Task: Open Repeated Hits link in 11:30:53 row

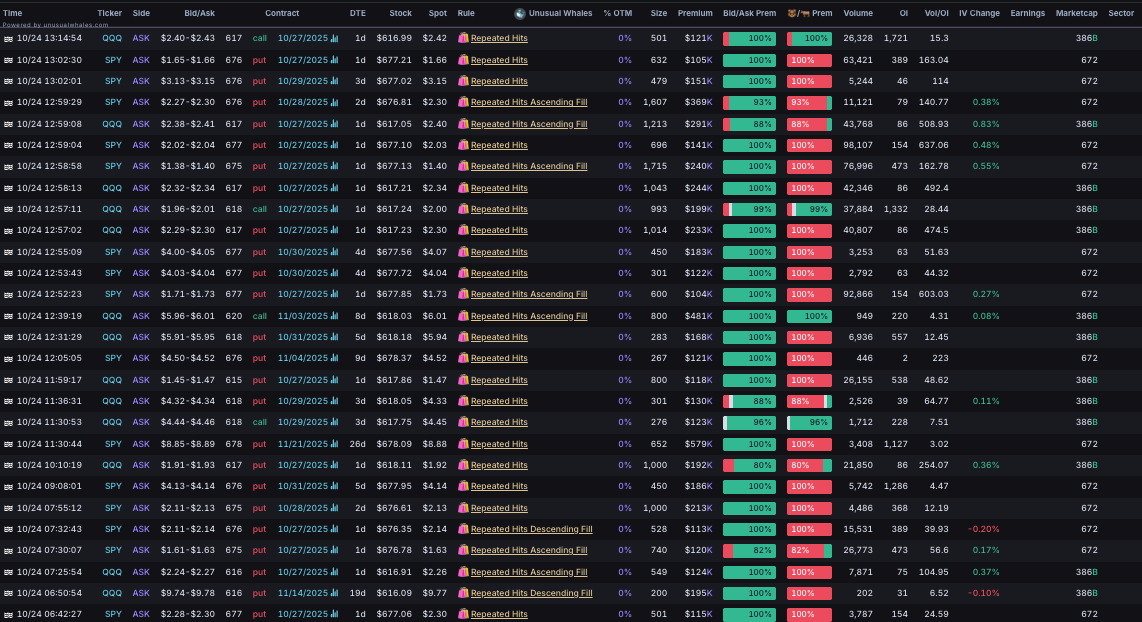Action: (x=499, y=422)
